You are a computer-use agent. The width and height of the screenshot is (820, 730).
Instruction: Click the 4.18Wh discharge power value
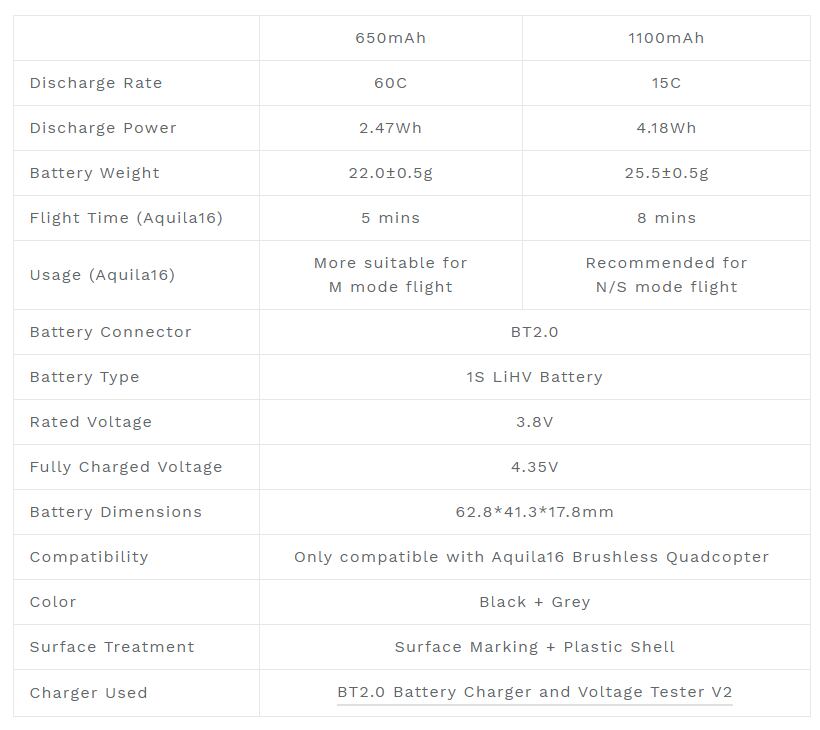pyautogui.click(x=666, y=128)
